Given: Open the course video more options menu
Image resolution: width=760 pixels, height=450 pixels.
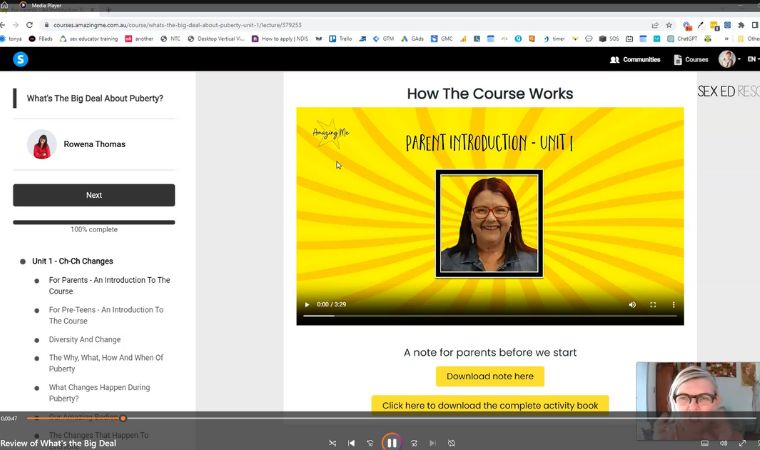Looking at the screenshot, I should [673, 305].
